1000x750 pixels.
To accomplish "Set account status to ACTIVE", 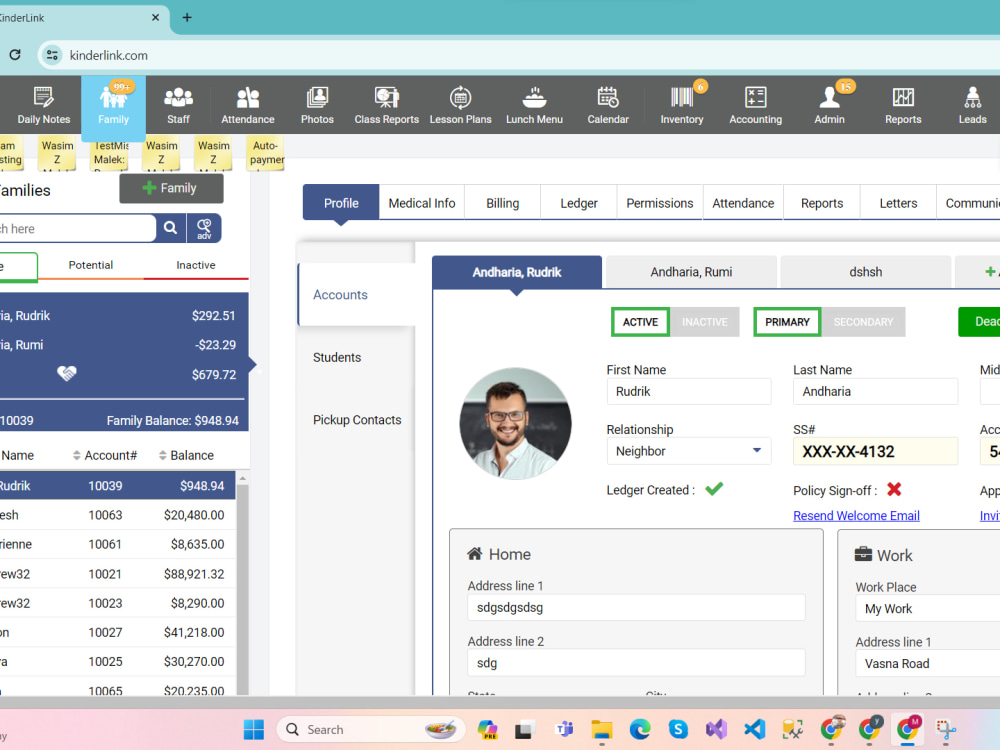I will (x=640, y=322).
